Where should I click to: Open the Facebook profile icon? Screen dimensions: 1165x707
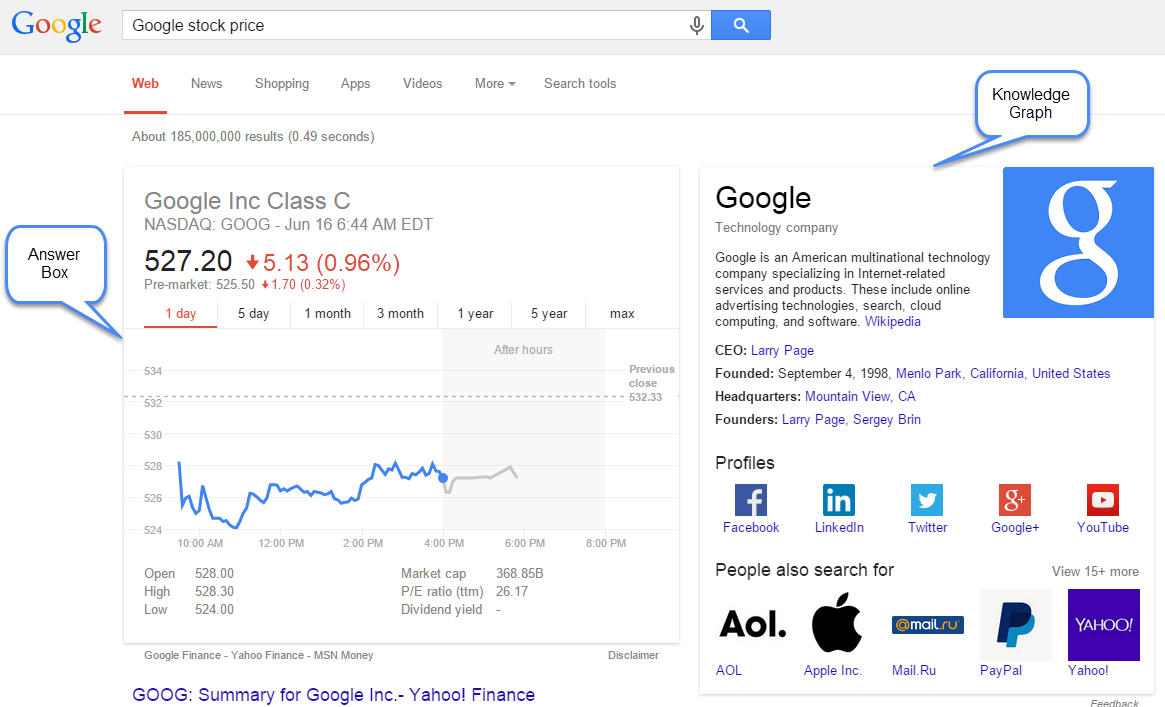751,499
